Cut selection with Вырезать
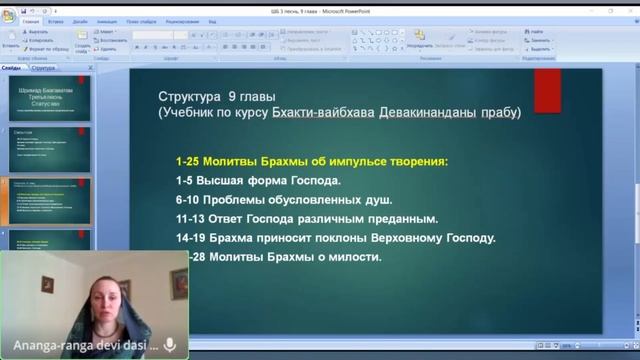 36,32
